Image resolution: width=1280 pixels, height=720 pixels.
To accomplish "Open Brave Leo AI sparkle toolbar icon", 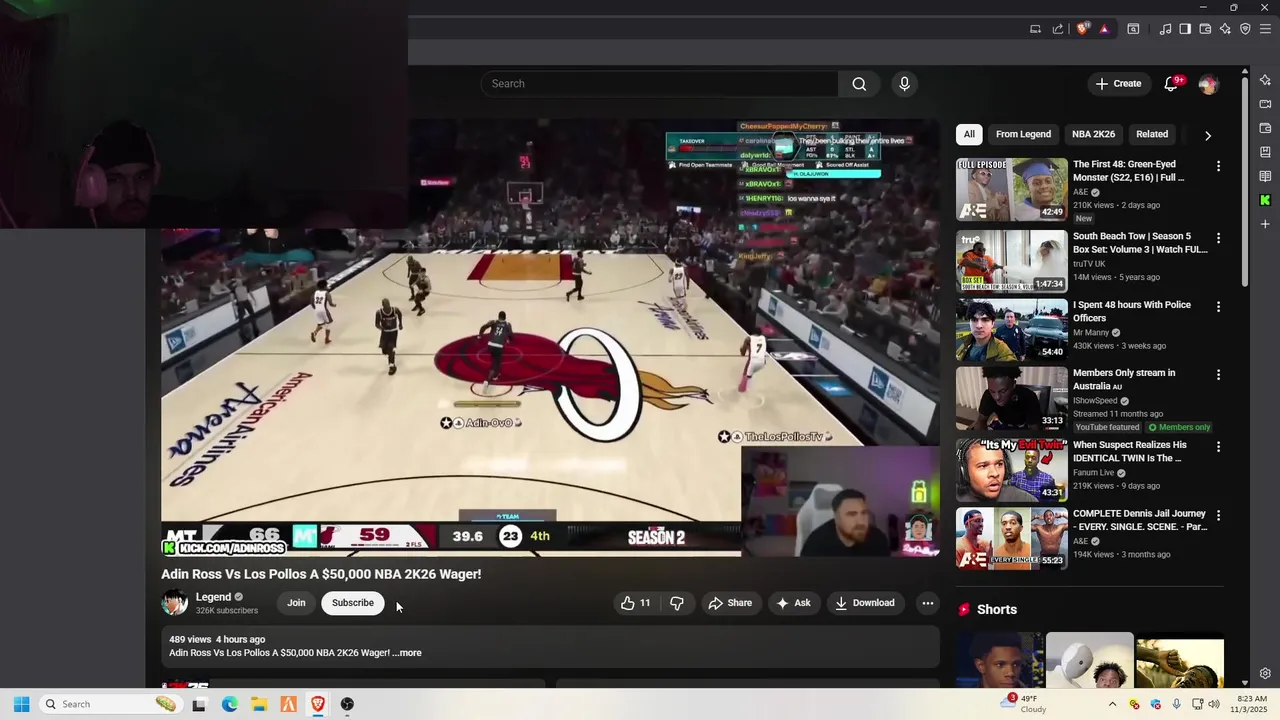I will pyautogui.click(x=1225, y=29).
